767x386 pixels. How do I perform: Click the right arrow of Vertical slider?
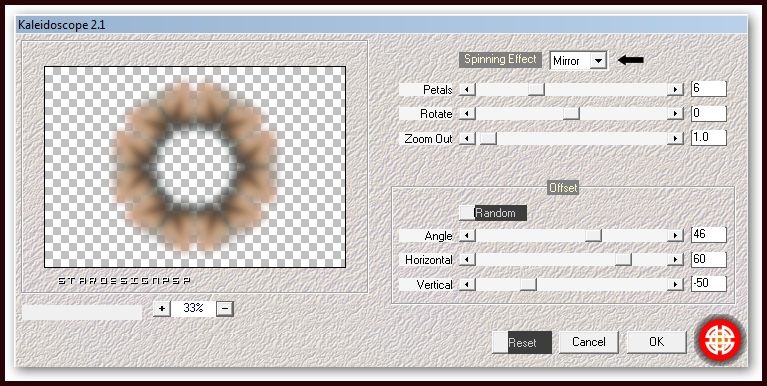[676, 284]
